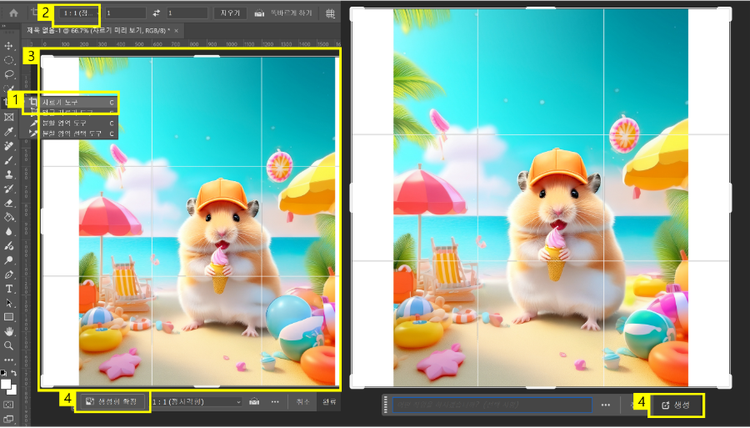
Task: Click the top-center crop handle in left canvas
Action: pyautogui.click(x=207, y=56)
